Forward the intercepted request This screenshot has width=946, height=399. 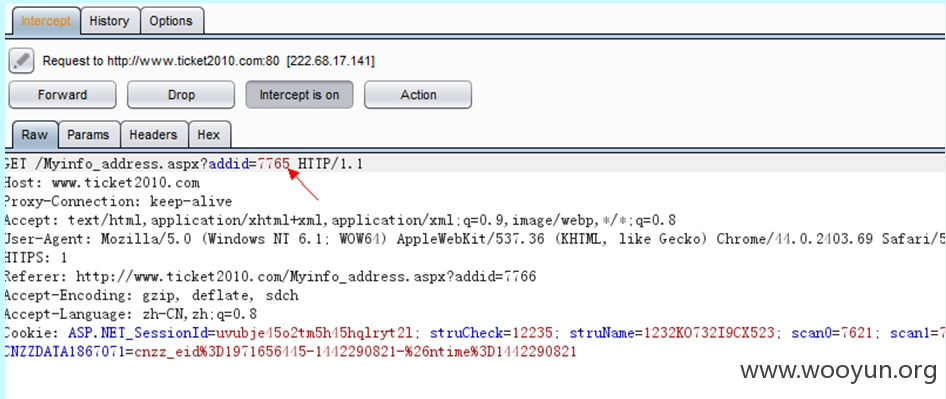point(62,95)
